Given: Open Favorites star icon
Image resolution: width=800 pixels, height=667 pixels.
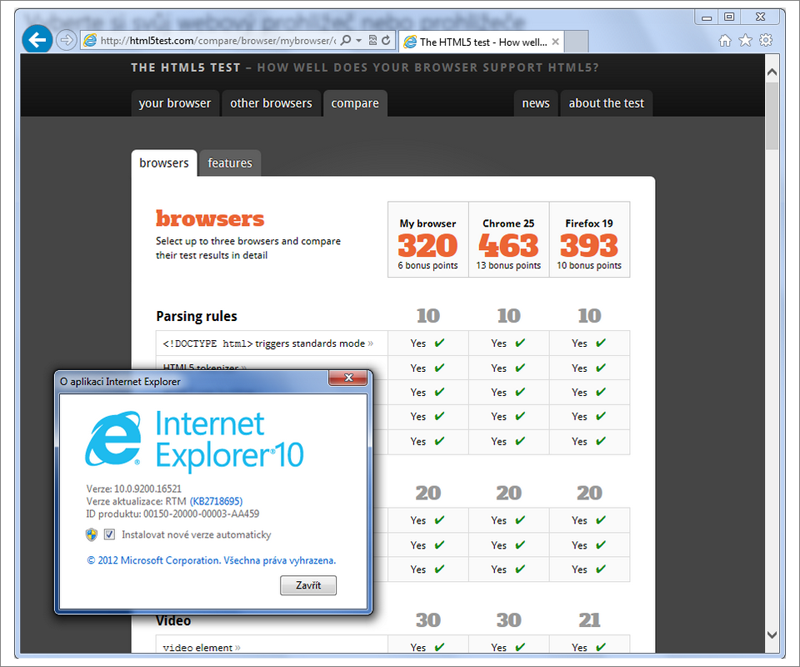Looking at the screenshot, I should (x=745, y=41).
